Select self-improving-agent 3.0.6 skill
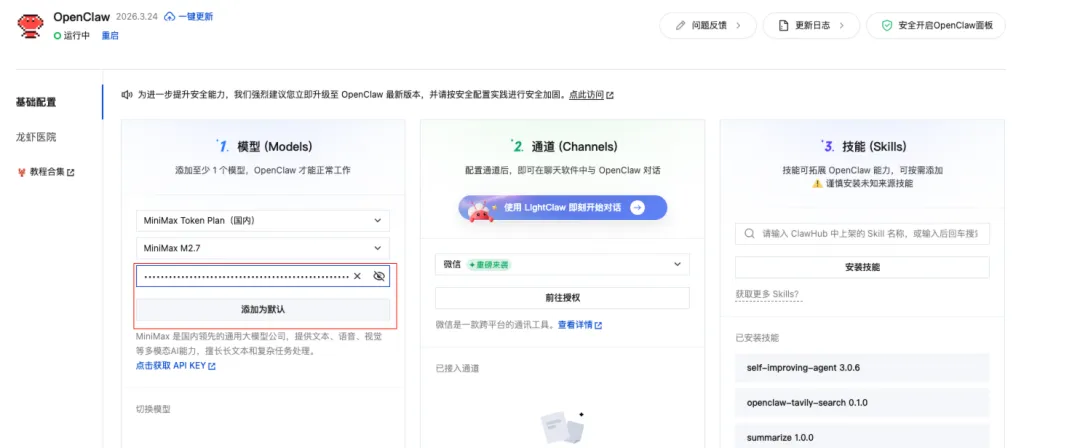This screenshot has width=1080, height=448. 862,367
